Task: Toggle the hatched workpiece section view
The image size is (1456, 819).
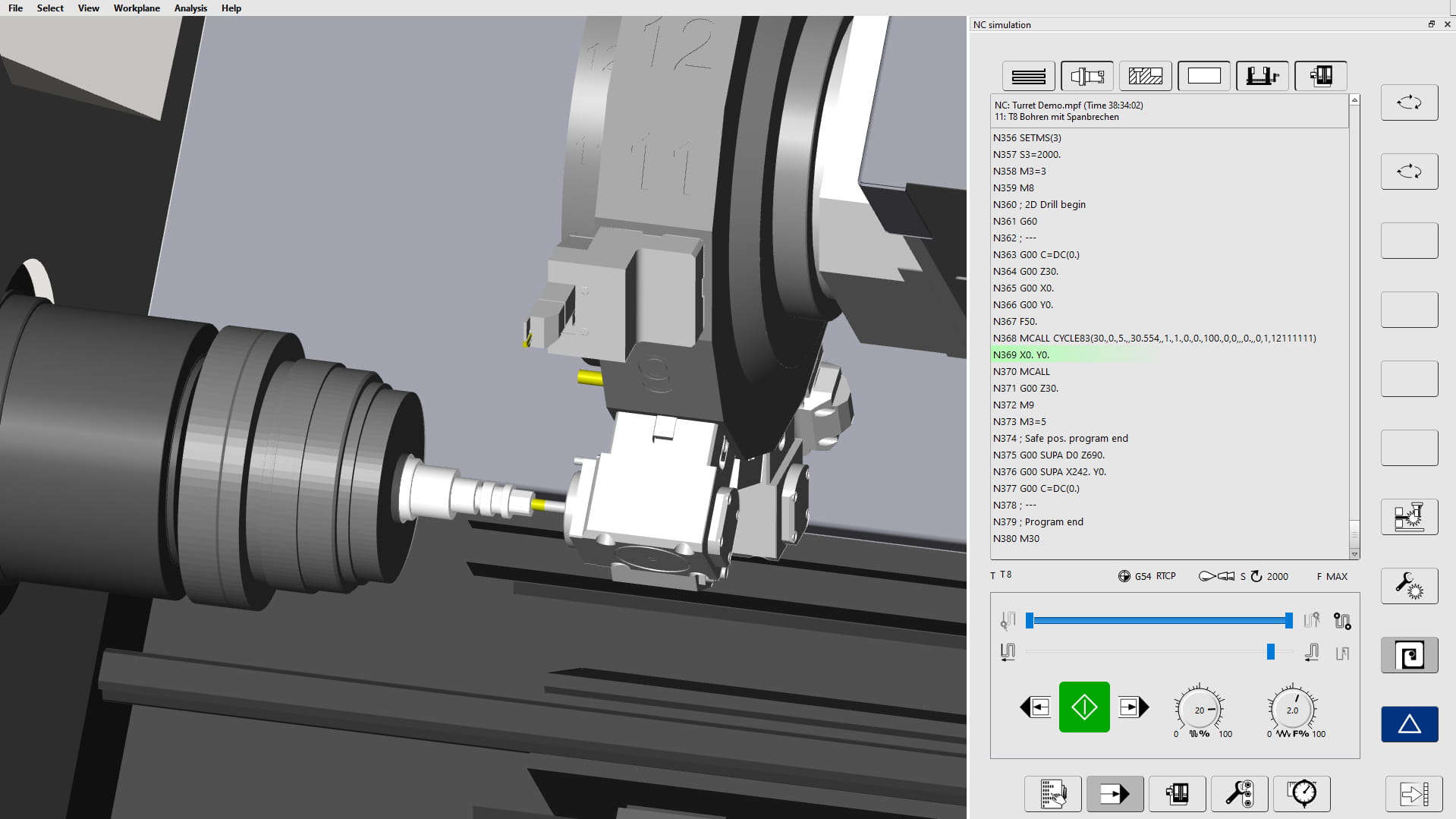Action: tap(1146, 76)
